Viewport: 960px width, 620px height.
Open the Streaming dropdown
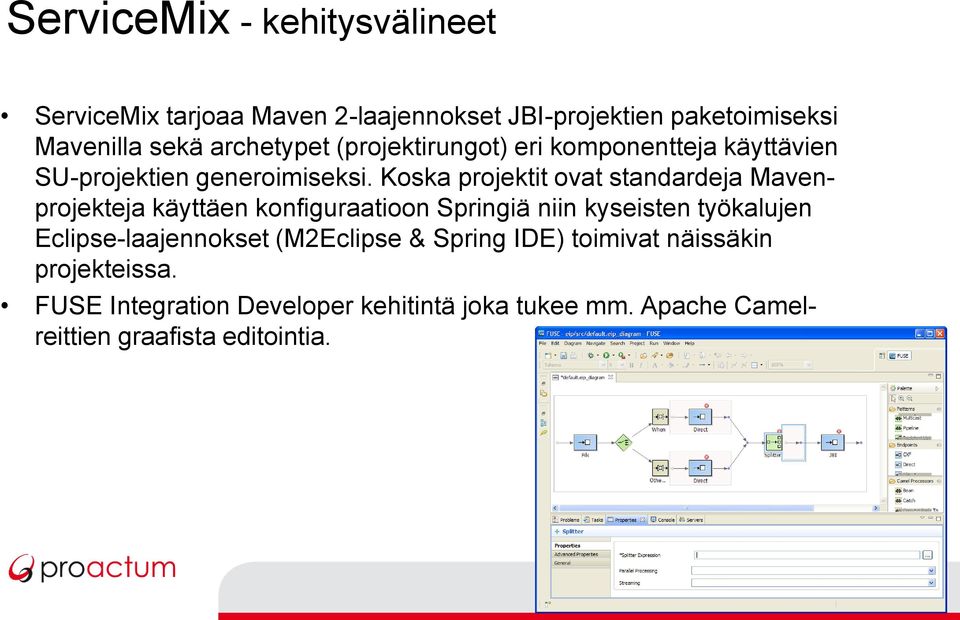(x=931, y=583)
